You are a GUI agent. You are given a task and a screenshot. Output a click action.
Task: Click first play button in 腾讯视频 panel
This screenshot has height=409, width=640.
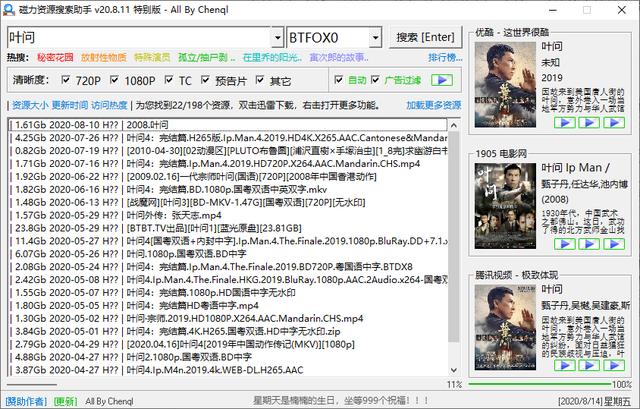(563, 365)
